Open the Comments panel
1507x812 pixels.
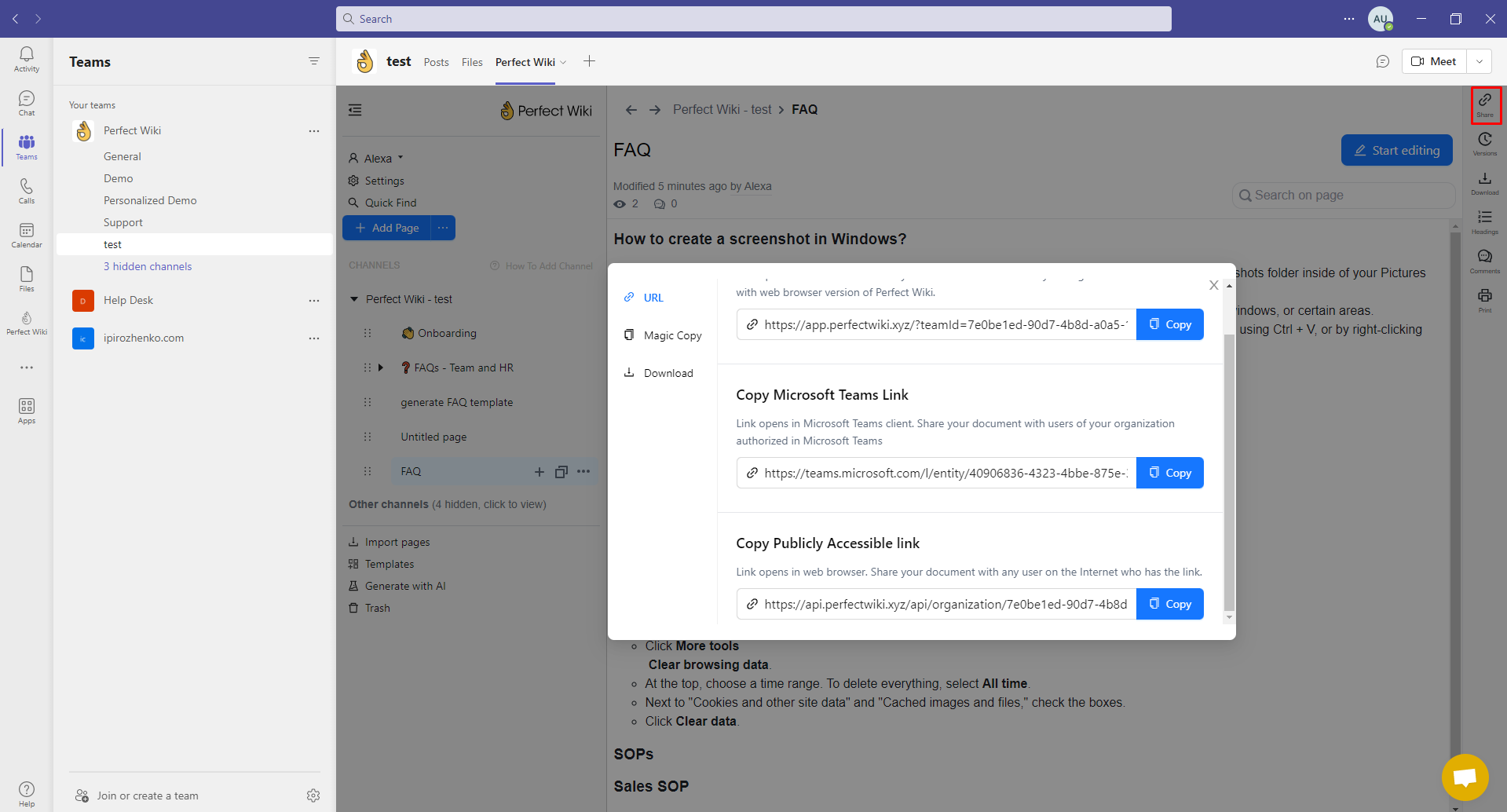click(x=1485, y=259)
